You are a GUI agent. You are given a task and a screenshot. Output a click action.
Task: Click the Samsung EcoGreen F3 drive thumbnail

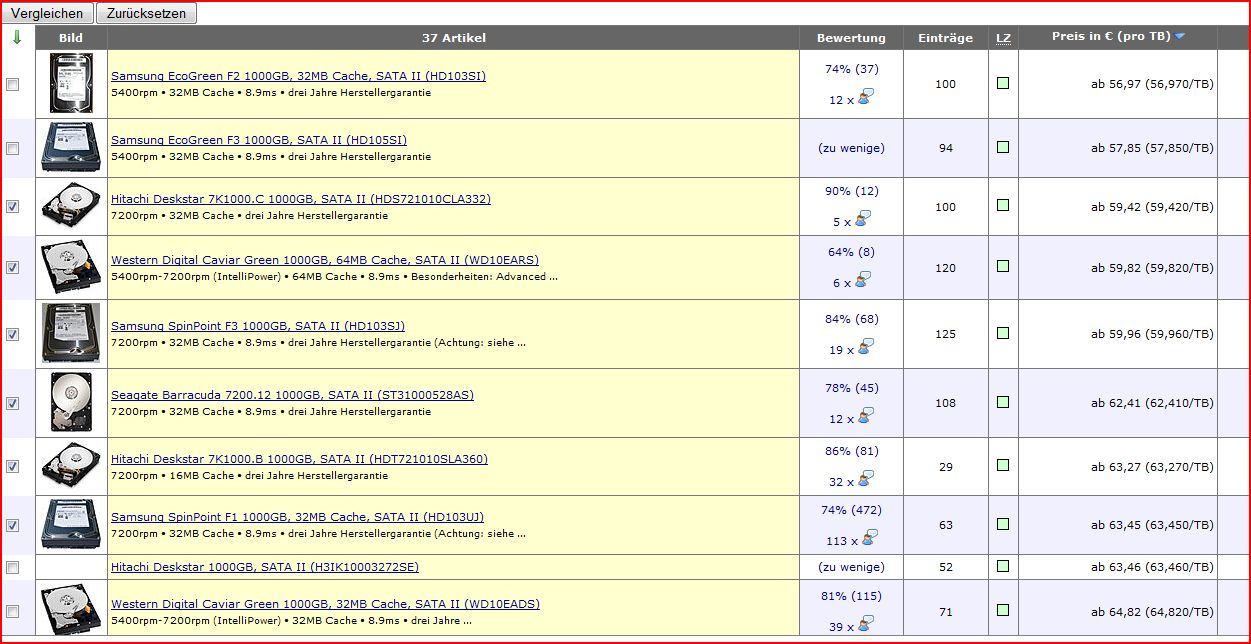pos(71,148)
